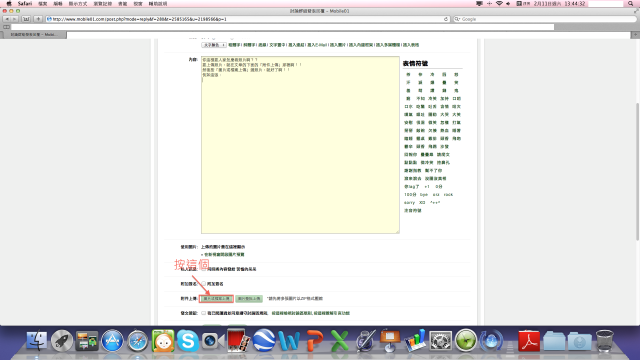The height and width of the screenshot is (360, 640).
Task: Insert the XD emoticon
Action: 422,202
